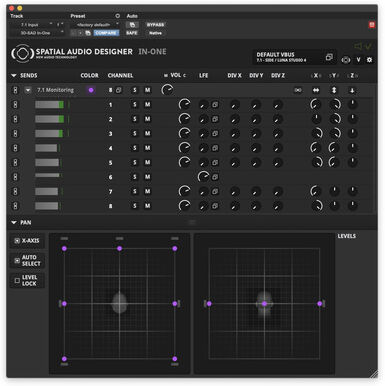Click the DIV X knob of channel 3
385x386 pixels.
235,134
